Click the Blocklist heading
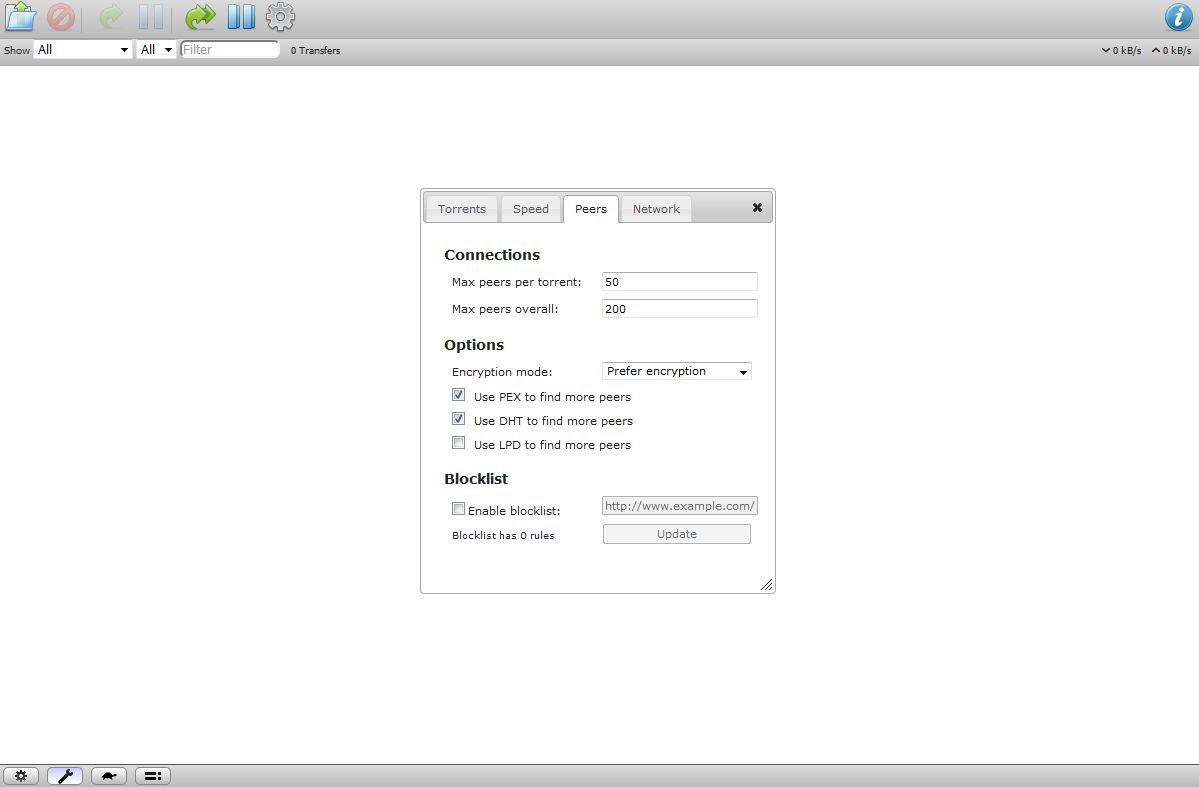This screenshot has height=787, width=1199. (476, 479)
